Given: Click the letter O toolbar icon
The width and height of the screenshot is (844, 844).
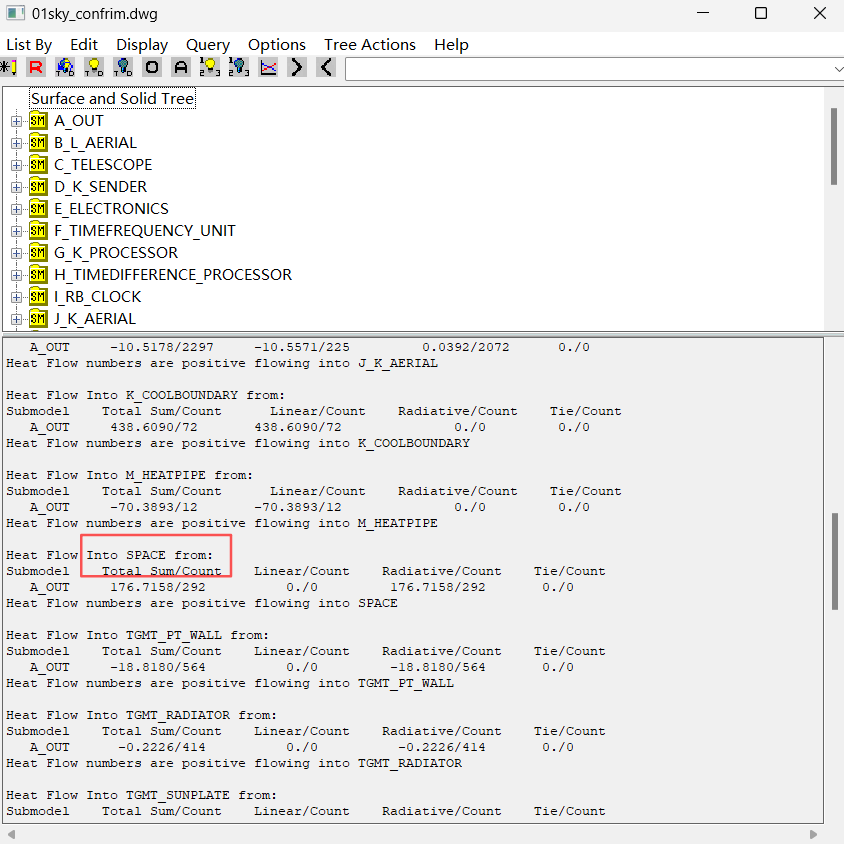Looking at the screenshot, I should (152, 68).
